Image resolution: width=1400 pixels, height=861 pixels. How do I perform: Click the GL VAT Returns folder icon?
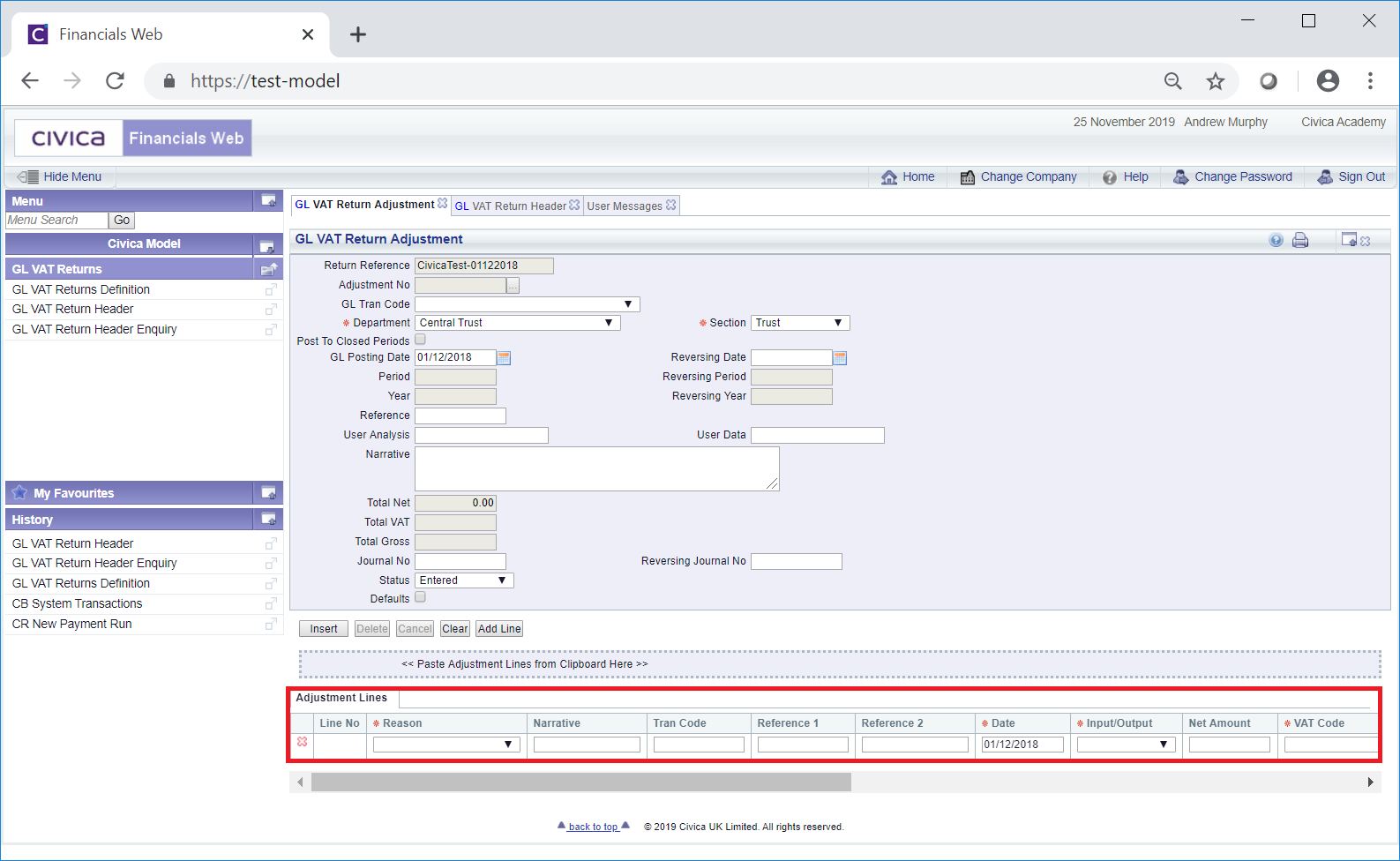tap(269, 269)
